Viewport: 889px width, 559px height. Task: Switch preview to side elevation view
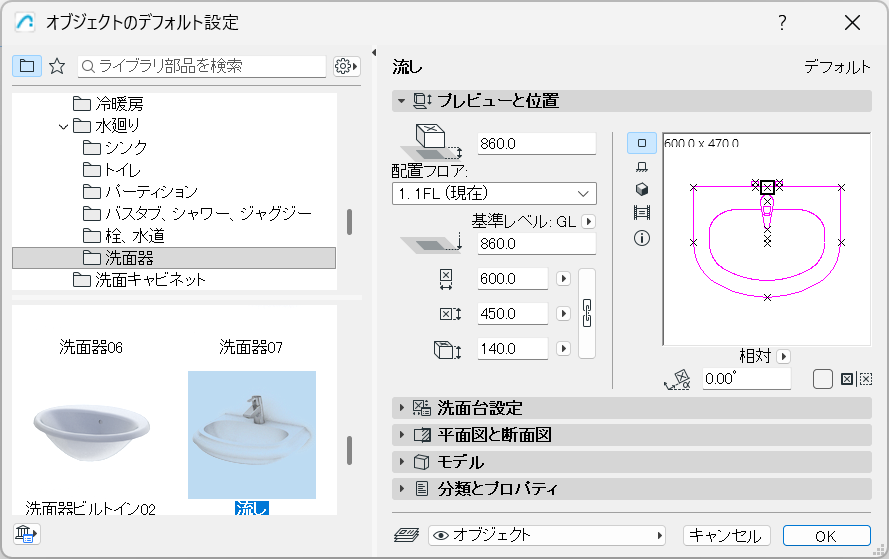(642, 167)
